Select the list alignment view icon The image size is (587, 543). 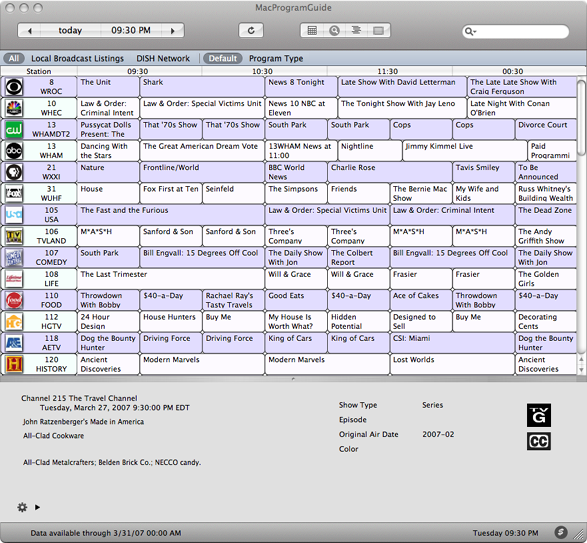[356, 30]
